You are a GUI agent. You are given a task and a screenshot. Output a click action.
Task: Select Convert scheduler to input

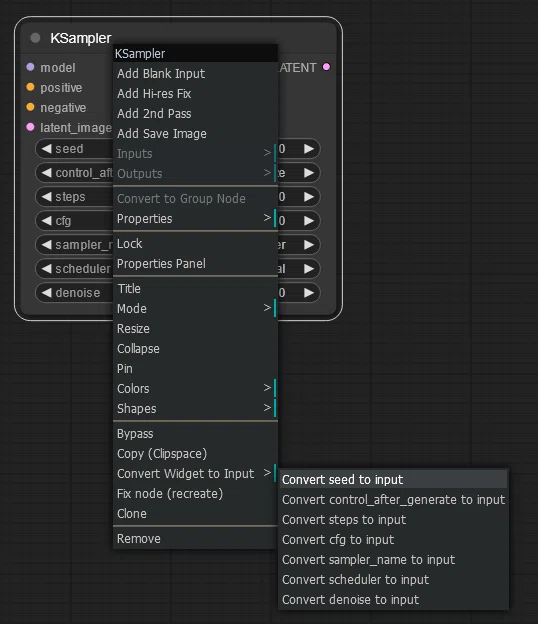click(393, 579)
